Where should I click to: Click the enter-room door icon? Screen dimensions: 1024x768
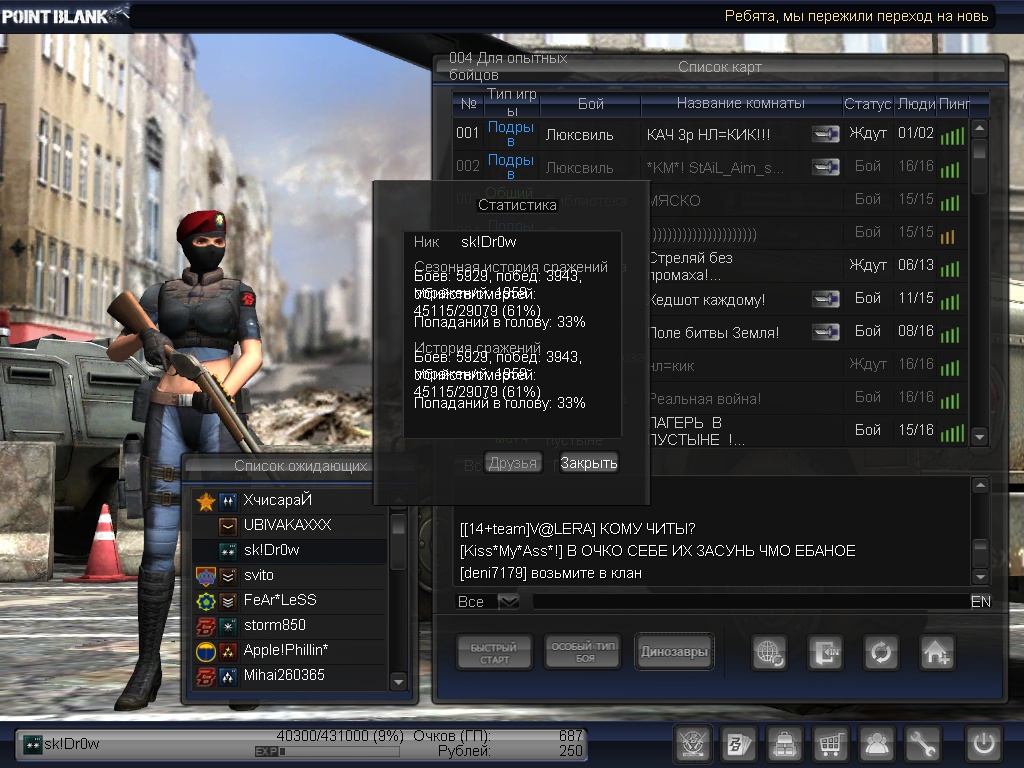pos(825,652)
